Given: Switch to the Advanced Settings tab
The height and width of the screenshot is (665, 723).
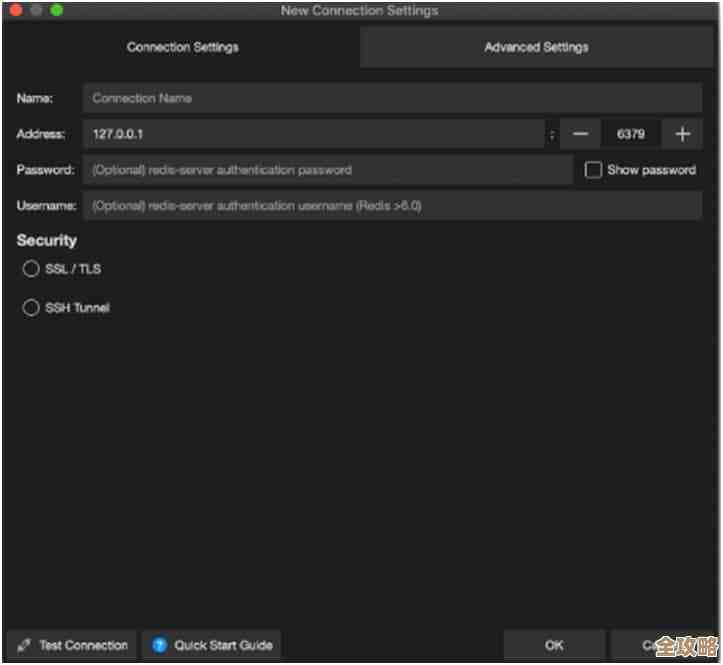Looking at the screenshot, I should pos(536,47).
